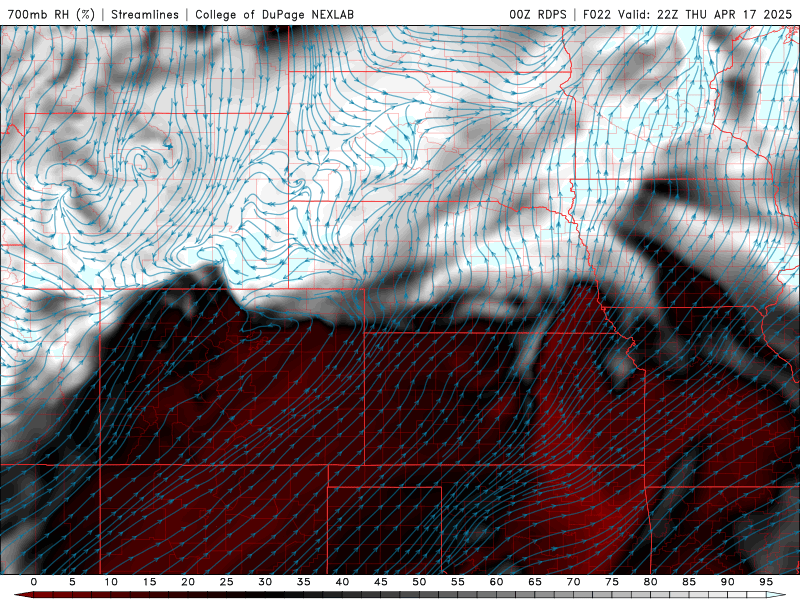This screenshot has width=800, height=600.
Task: Click the '40' value on color scale
Action: click(342, 582)
